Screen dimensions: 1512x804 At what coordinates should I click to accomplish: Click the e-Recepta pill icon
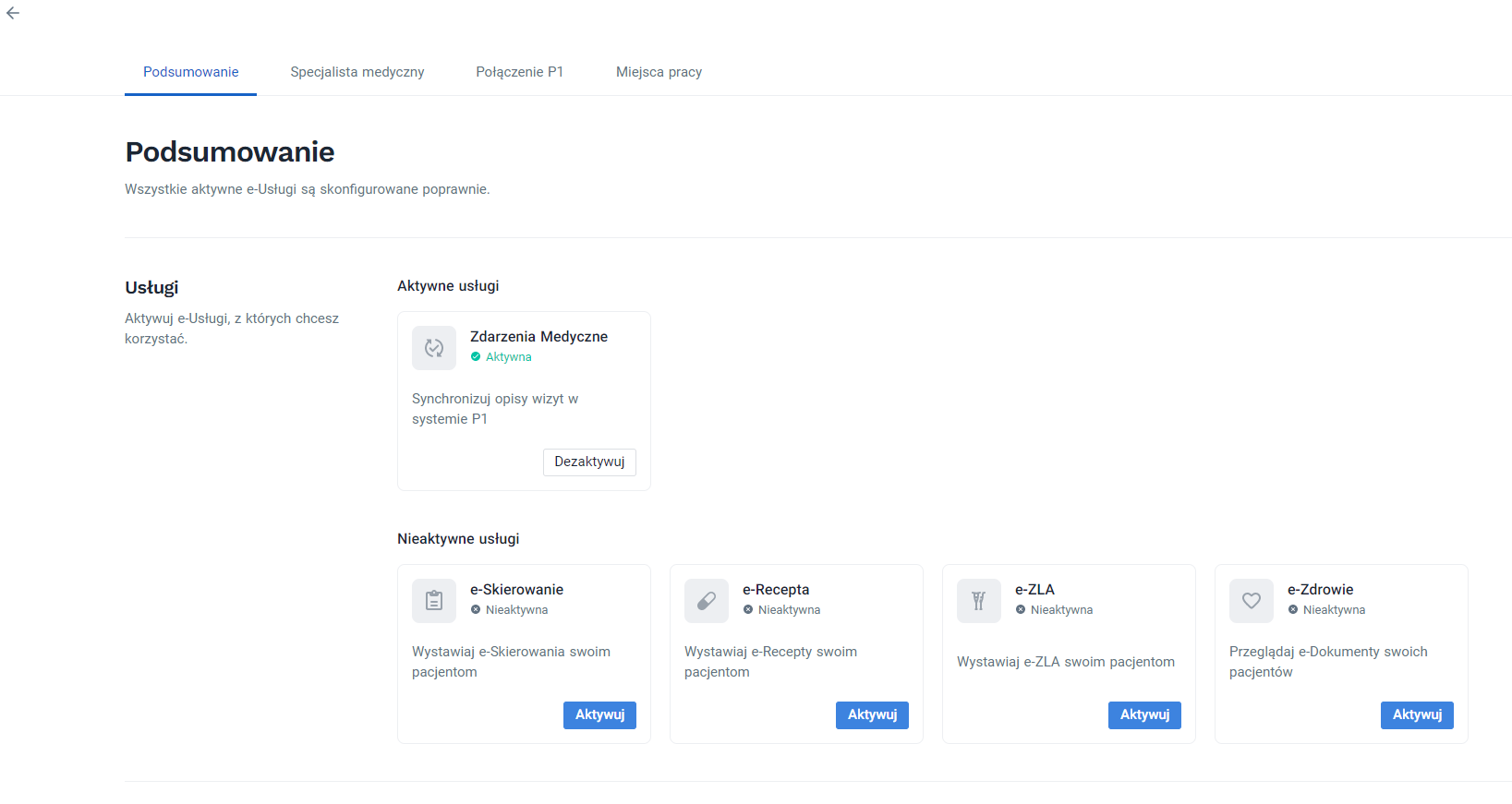(707, 601)
